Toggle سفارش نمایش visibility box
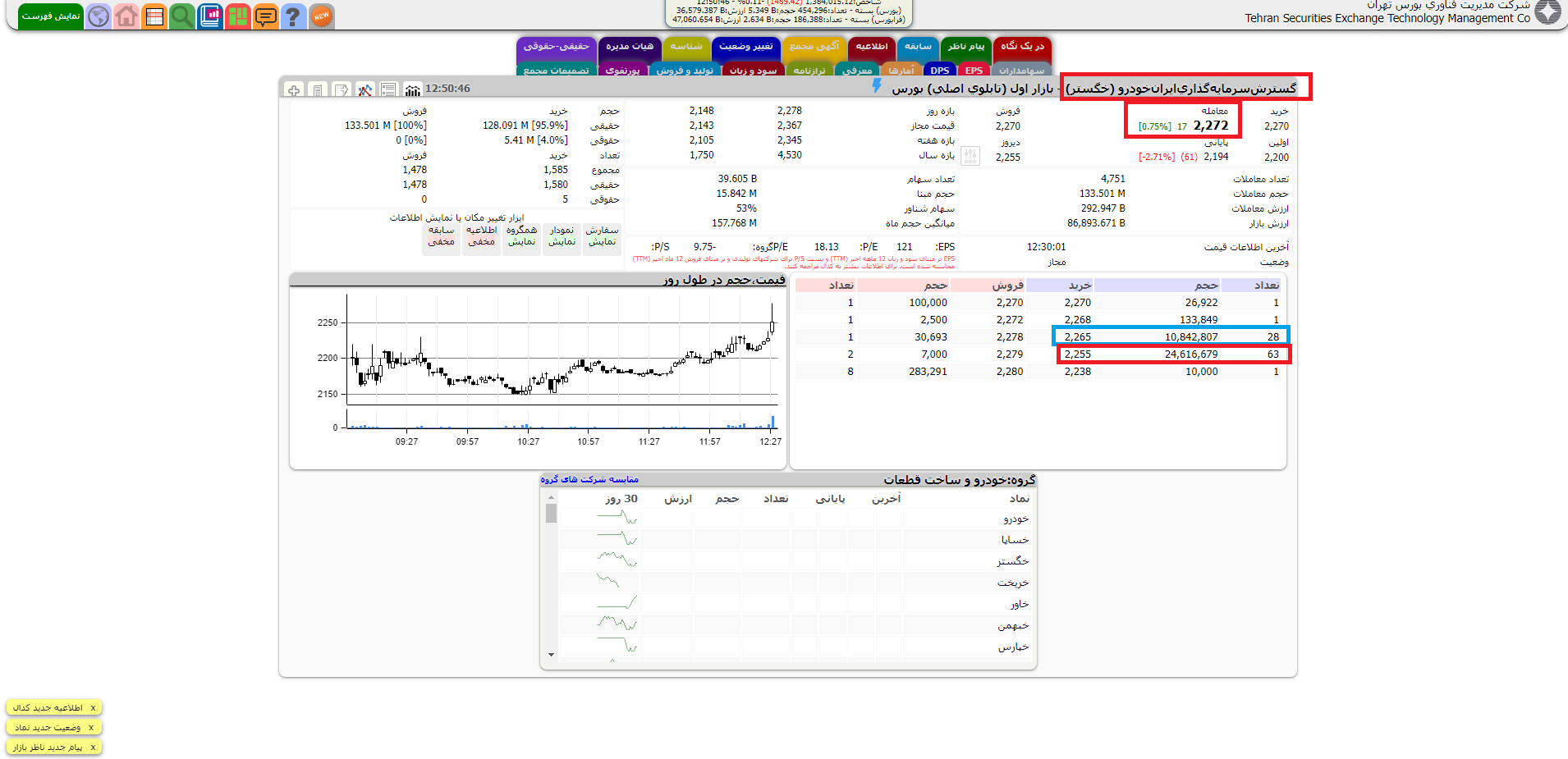 pos(603,239)
